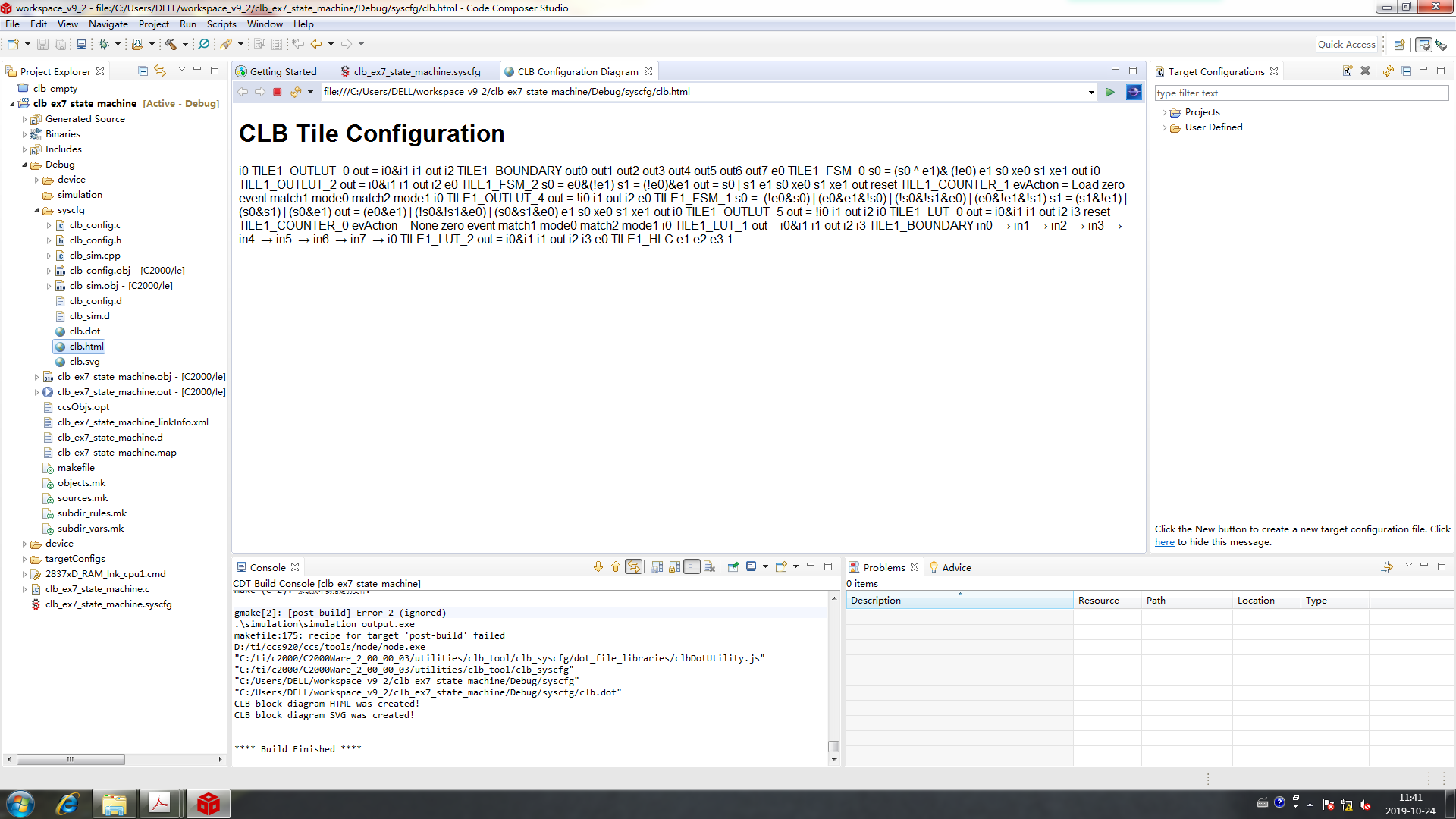The height and width of the screenshot is (819, 1456).
Task: Open the URL address bar dropdown
Action: (x=1091, y=93)
